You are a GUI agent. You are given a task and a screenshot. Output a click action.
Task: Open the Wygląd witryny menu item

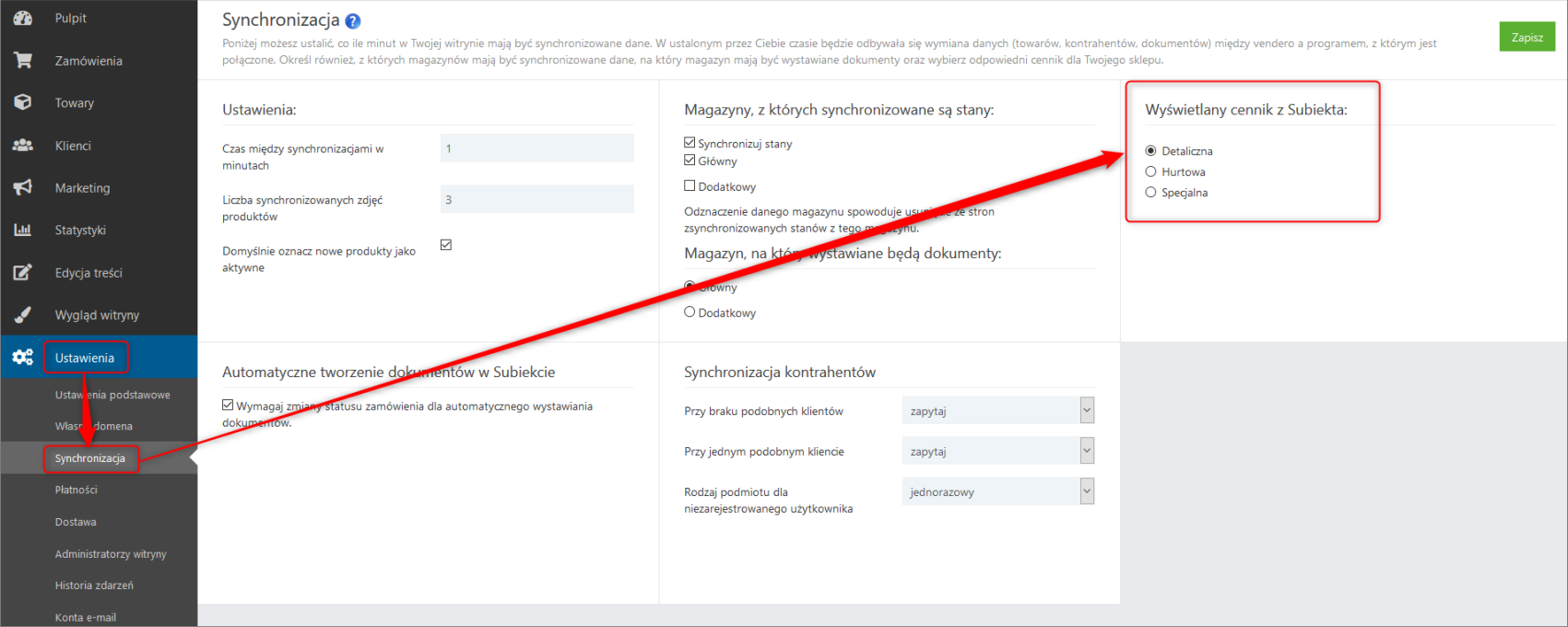click(99, 315)
